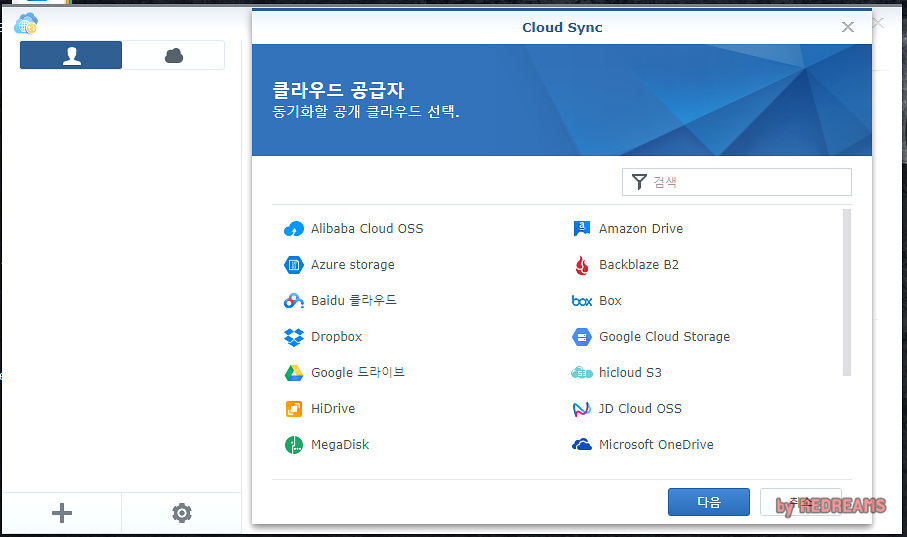Add a connection with the plus icon
The width and height of the screenshot is (907, 537).
[62, 513]
